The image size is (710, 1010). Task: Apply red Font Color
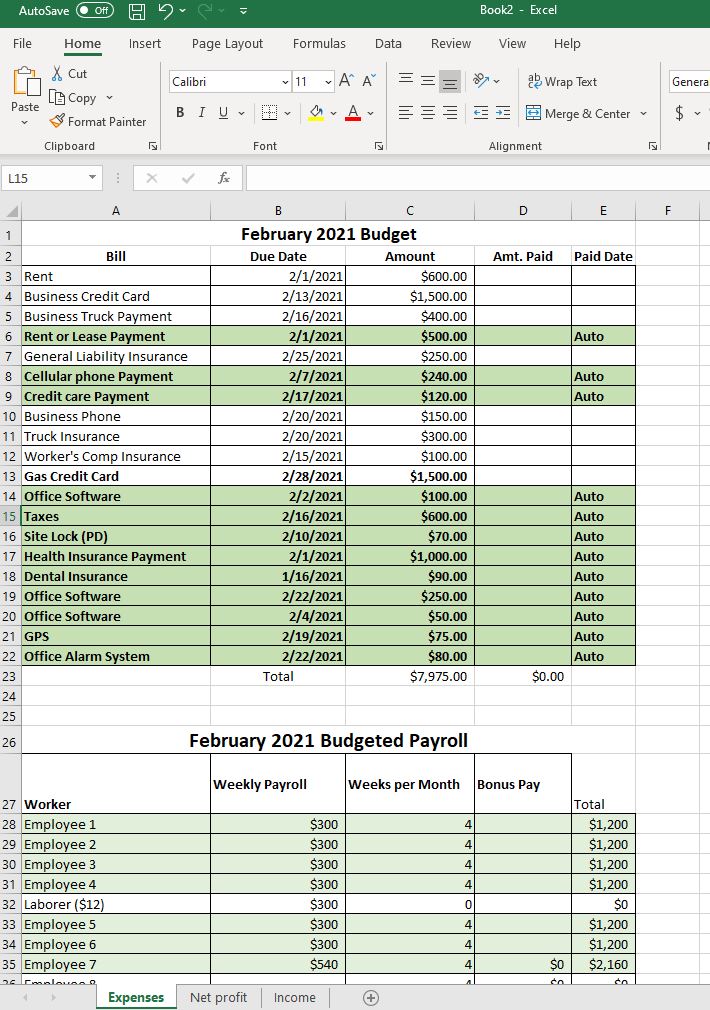tap(353, 113)
